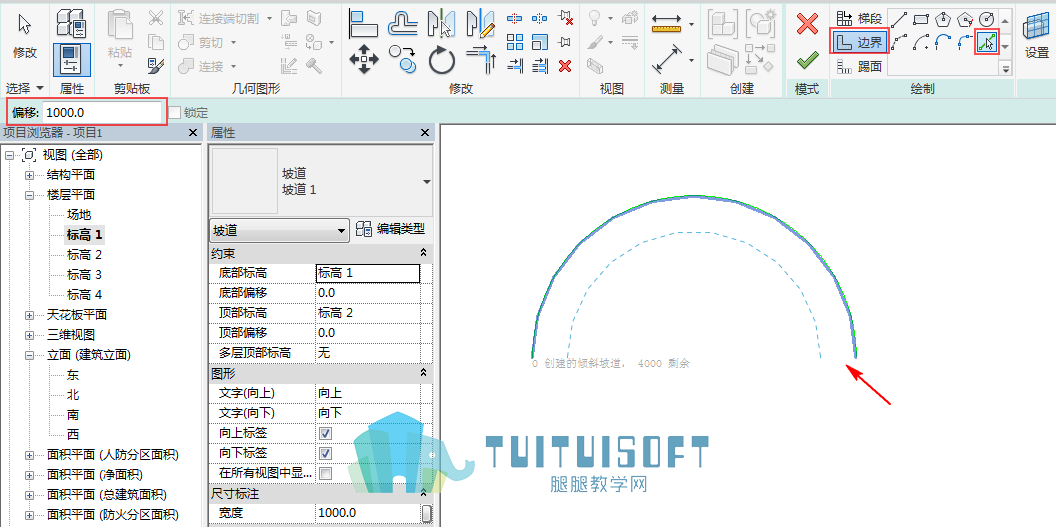Open the 坡道 type selector dropdown arrow
1056x527 pixels.
426,182
